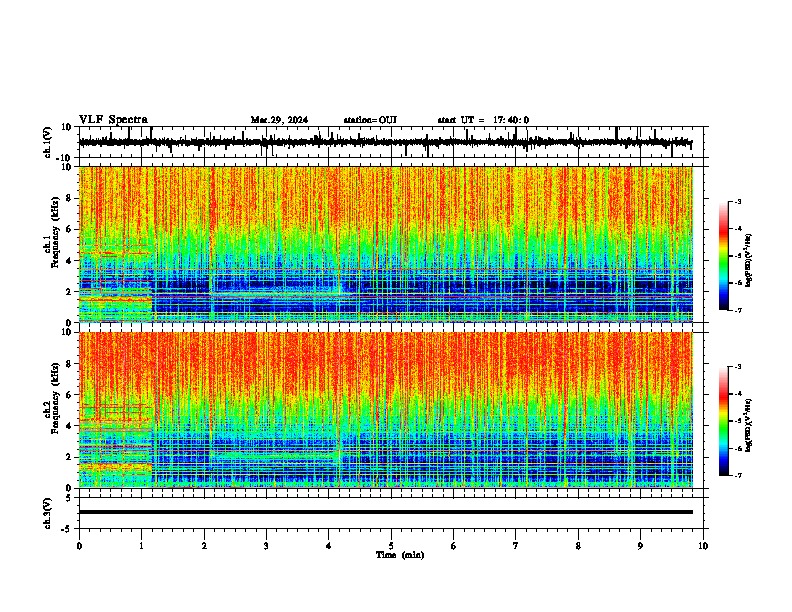
Task: Click time axis tick label "0"
Action: 79,546
